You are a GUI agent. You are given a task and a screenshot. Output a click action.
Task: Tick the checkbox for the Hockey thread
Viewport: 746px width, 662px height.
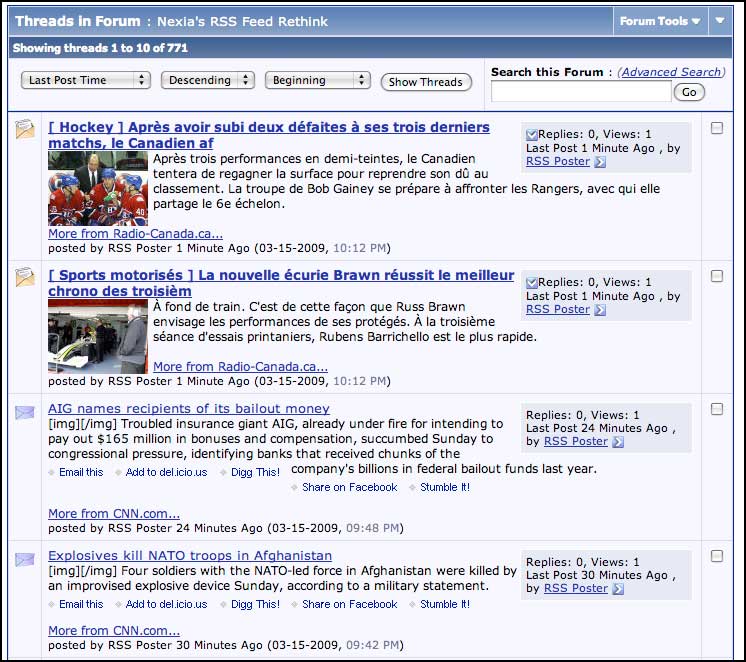(716, 128)
